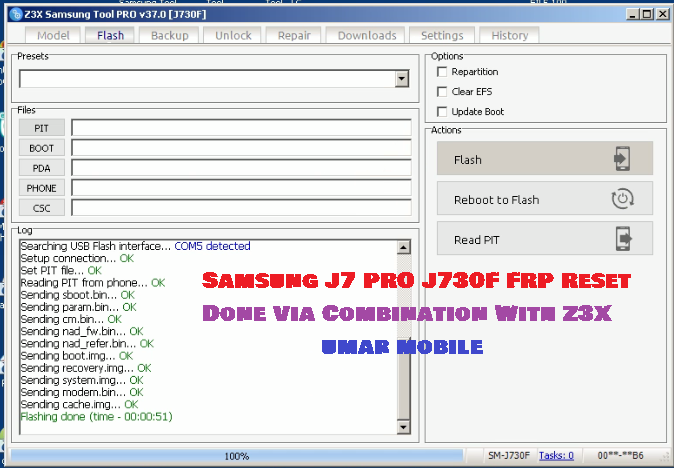Click the log scrollbar up arrow
This screenshot has width=674, height=468.
(x=404, y=247)
